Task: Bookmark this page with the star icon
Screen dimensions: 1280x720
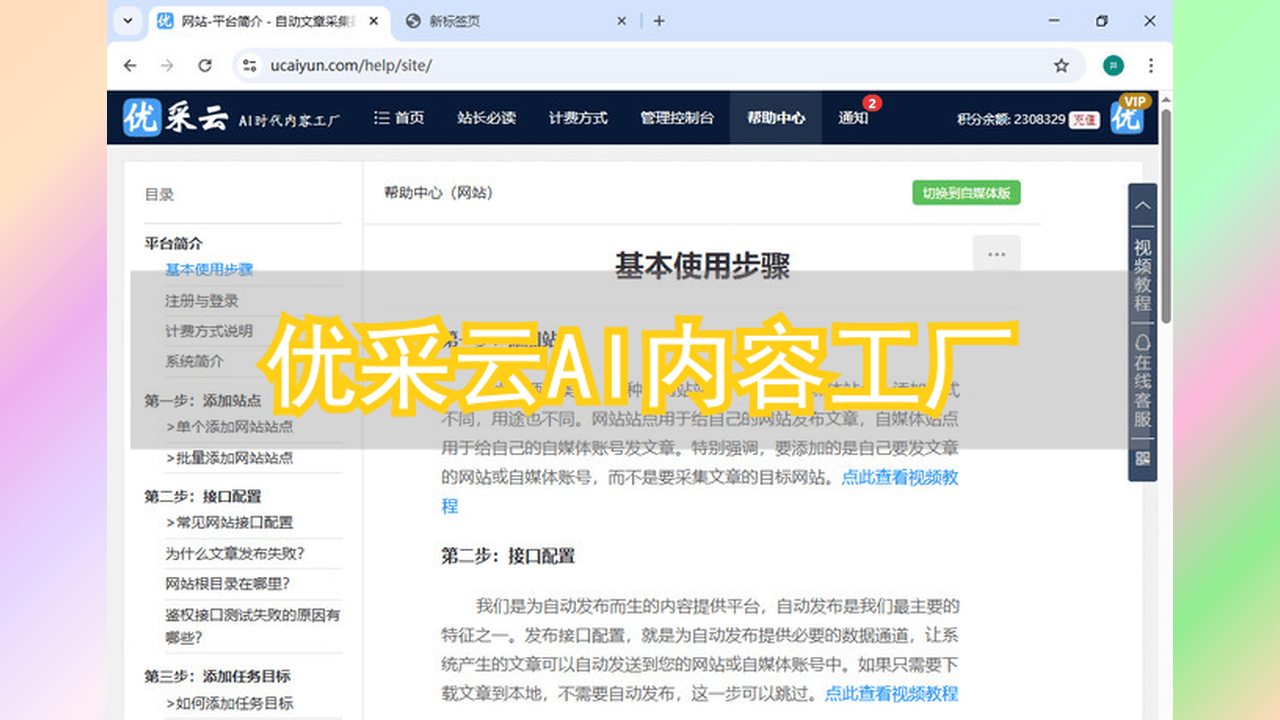Action: click(1061, 66)
